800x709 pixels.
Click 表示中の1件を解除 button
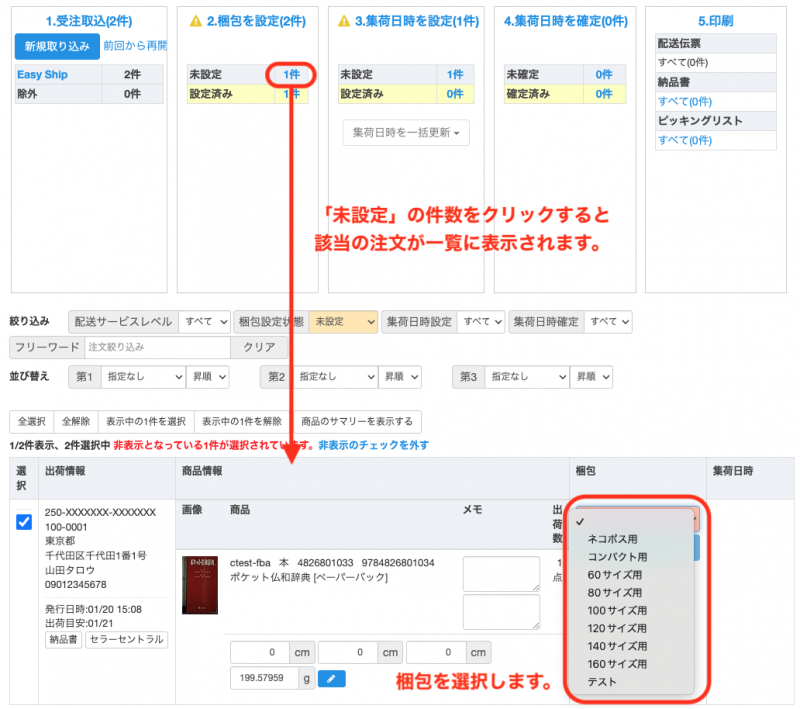pos(242,422)
